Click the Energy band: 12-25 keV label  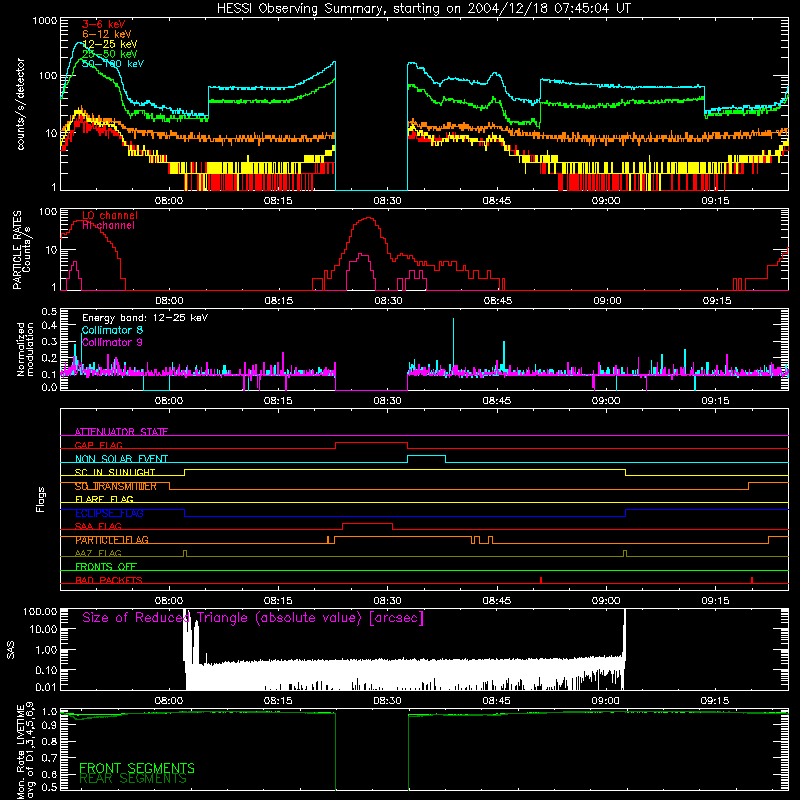coord(145,318)
